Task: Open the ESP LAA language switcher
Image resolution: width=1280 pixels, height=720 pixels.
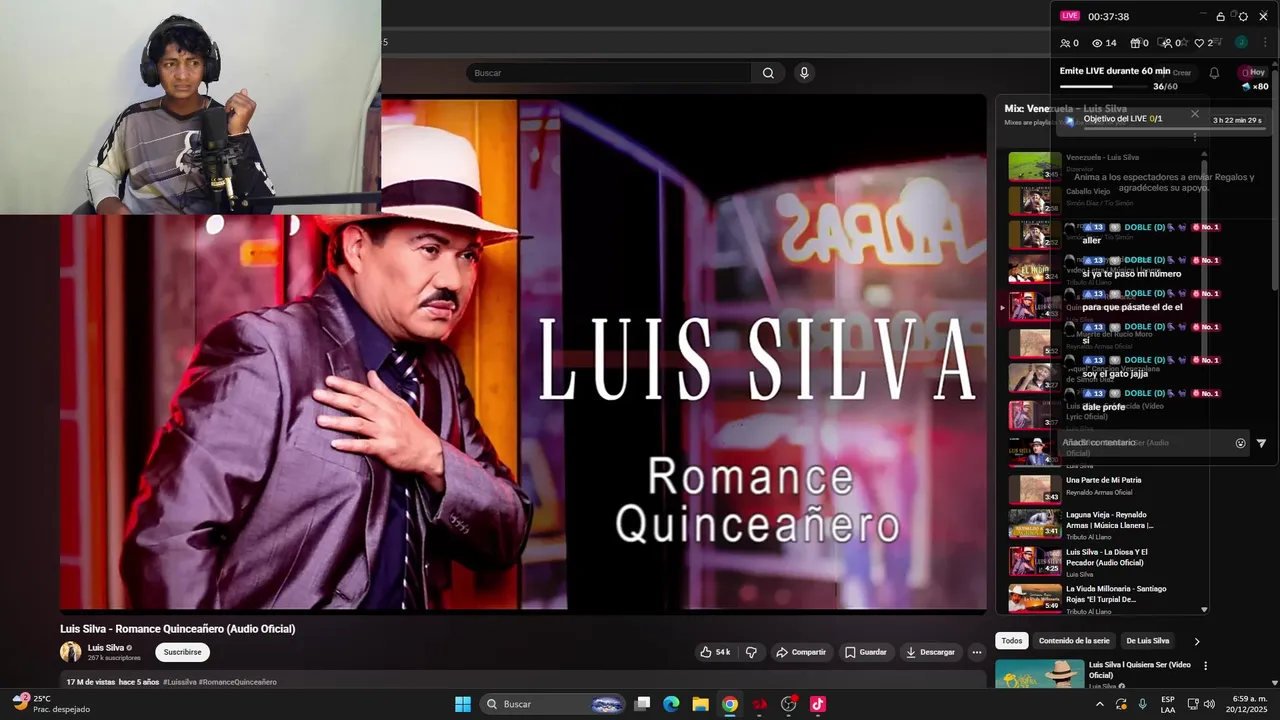Action: (1168, 704)
